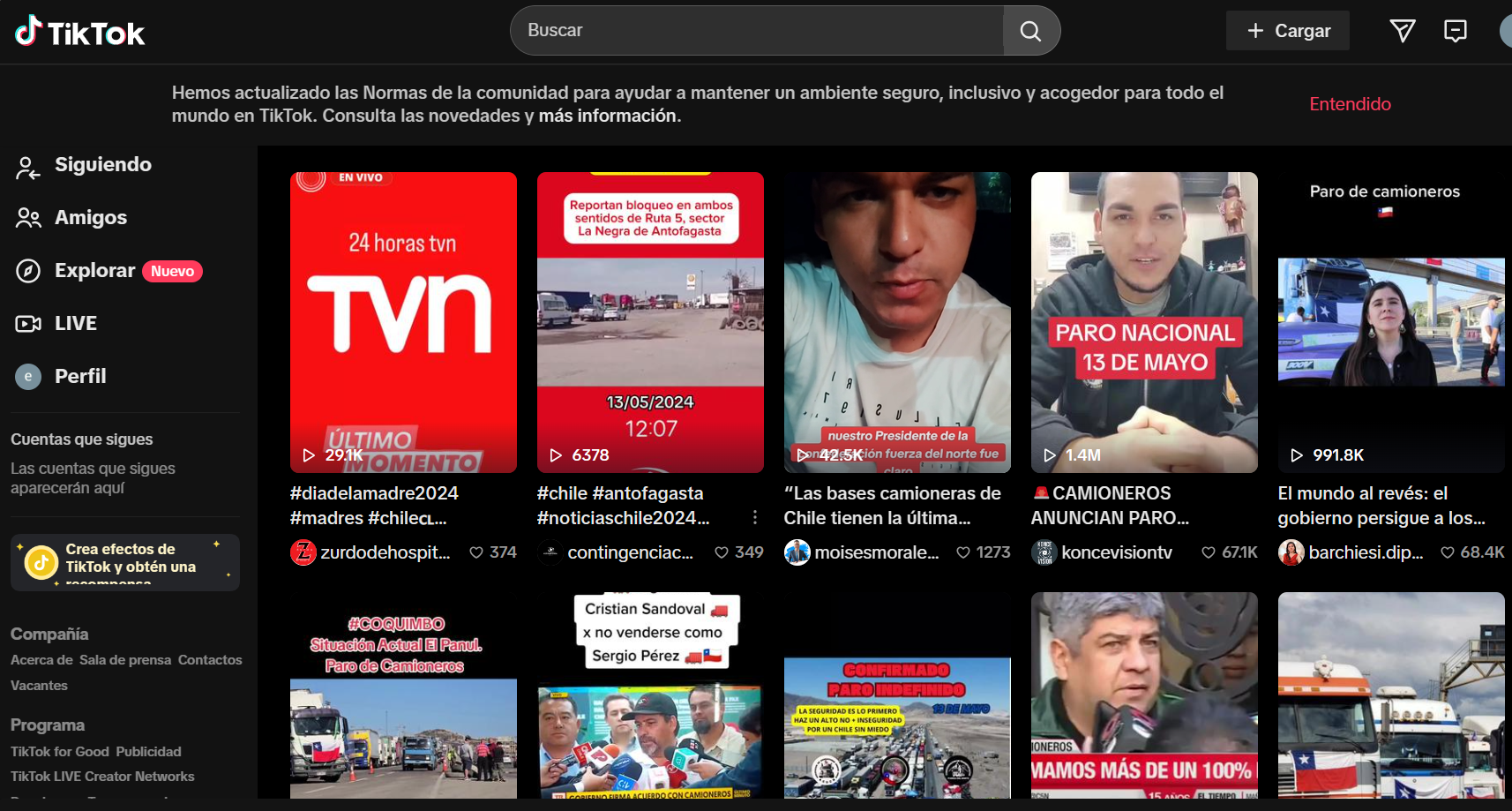Click Las bases camioneras caption
Viewport: 1512px width, 811px height.
892,506
